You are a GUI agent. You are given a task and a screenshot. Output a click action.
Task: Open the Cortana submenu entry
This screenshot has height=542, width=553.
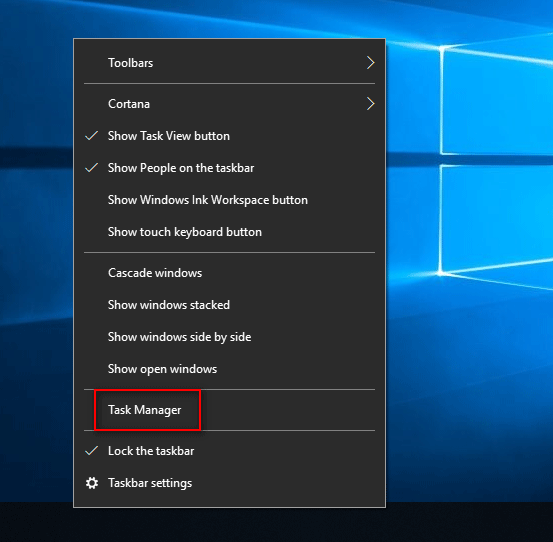(x=229, y=104)
